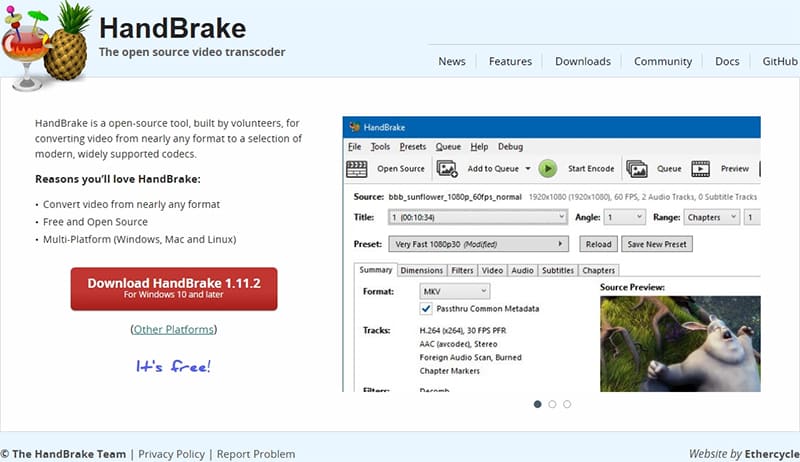Screen dimensions: 800x462
Task: Click the Source Preview bunny thumbnail
Action: [x=680, y=344]
